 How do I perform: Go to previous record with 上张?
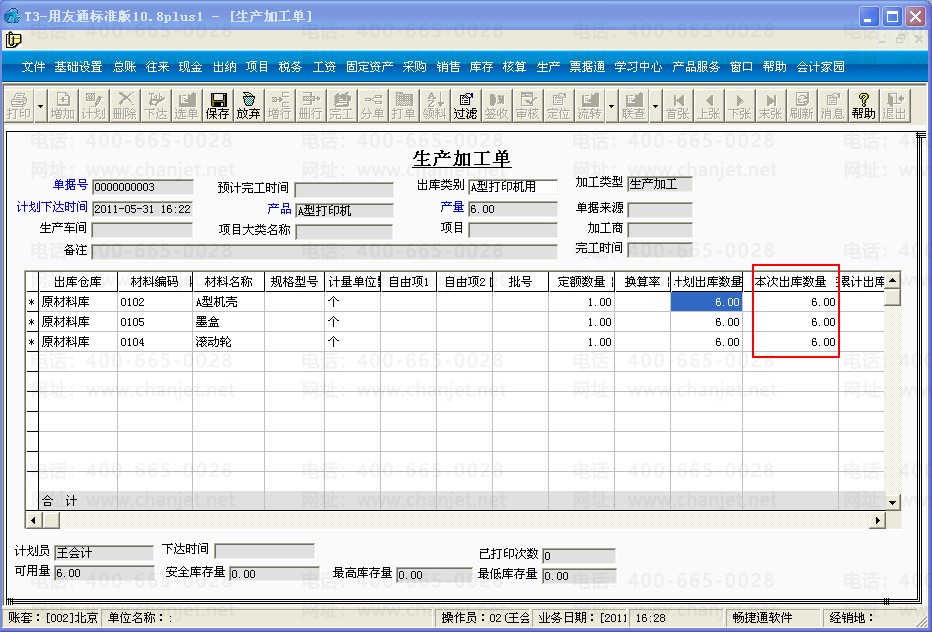tap(709, 105)
